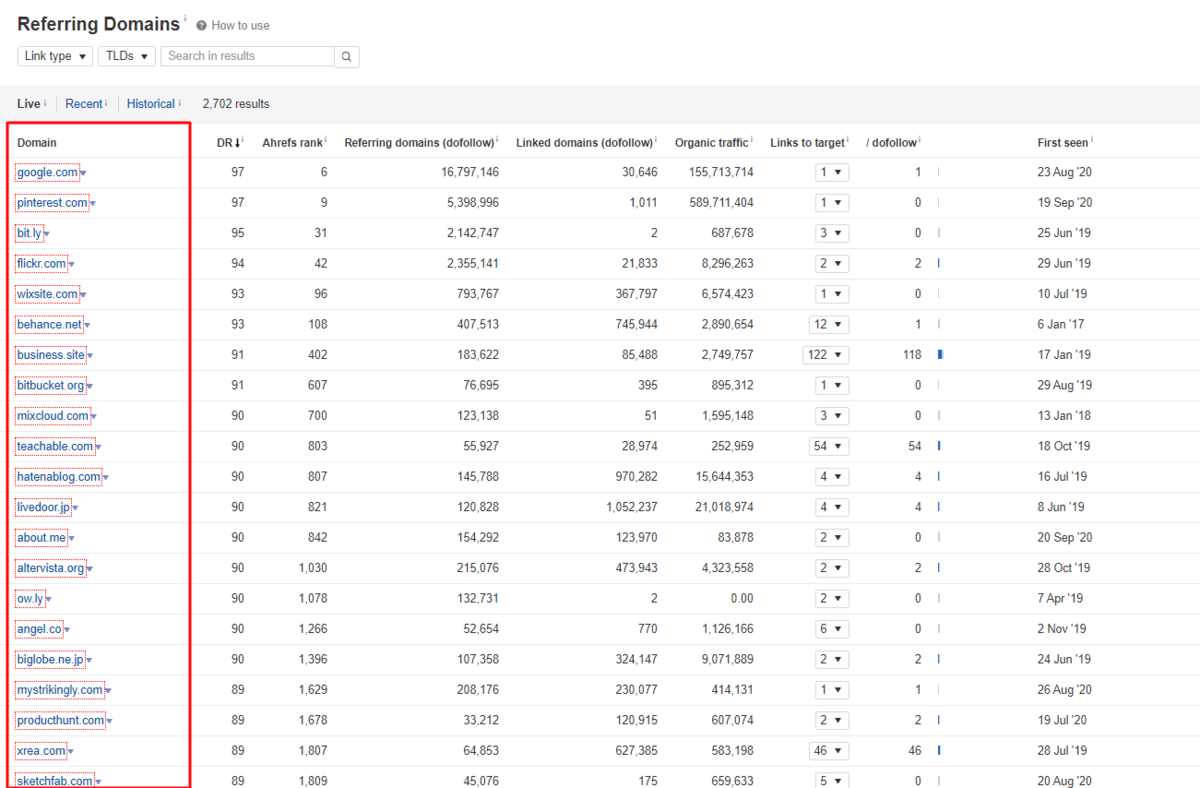1200x788 pixels.
Task: Click info icon beside Organic traffic header
Action: coord(752,141)
